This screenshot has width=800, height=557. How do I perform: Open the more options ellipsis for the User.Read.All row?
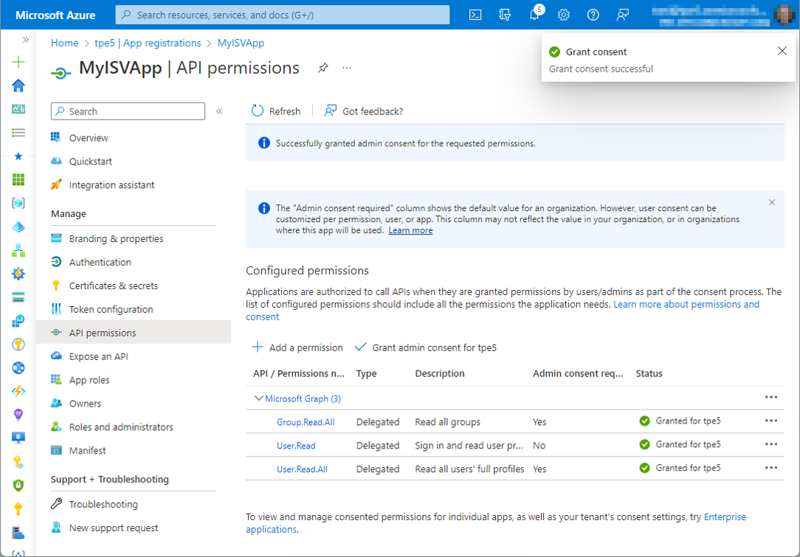(x=770, y=468)
